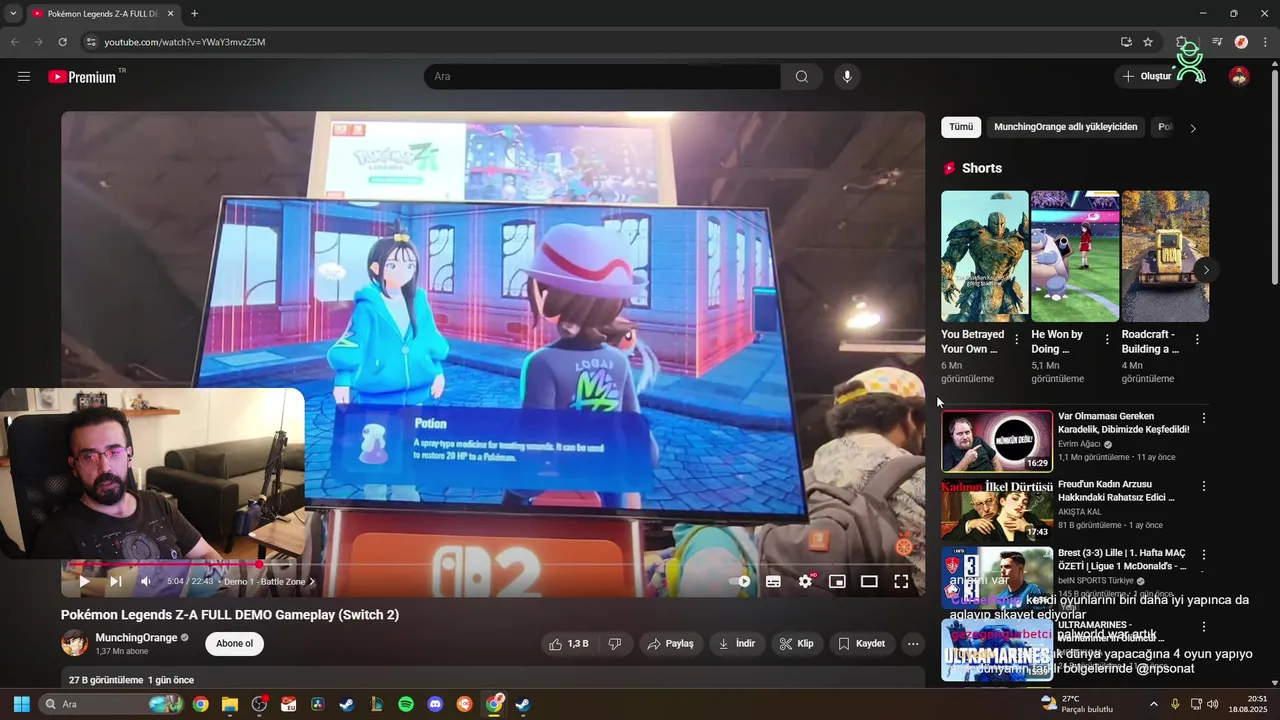
Task: Close the Pokémon Legends Z-A tab
Action: click(170, 14)
